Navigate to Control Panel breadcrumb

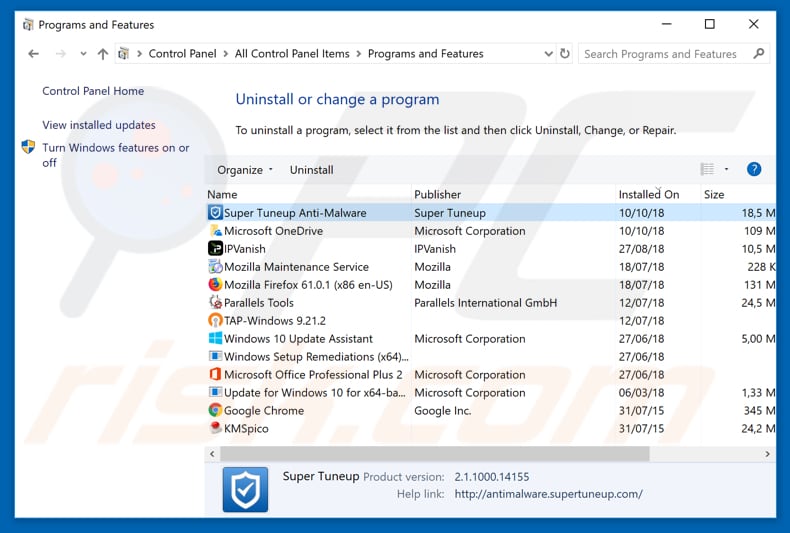coord(182,53)
